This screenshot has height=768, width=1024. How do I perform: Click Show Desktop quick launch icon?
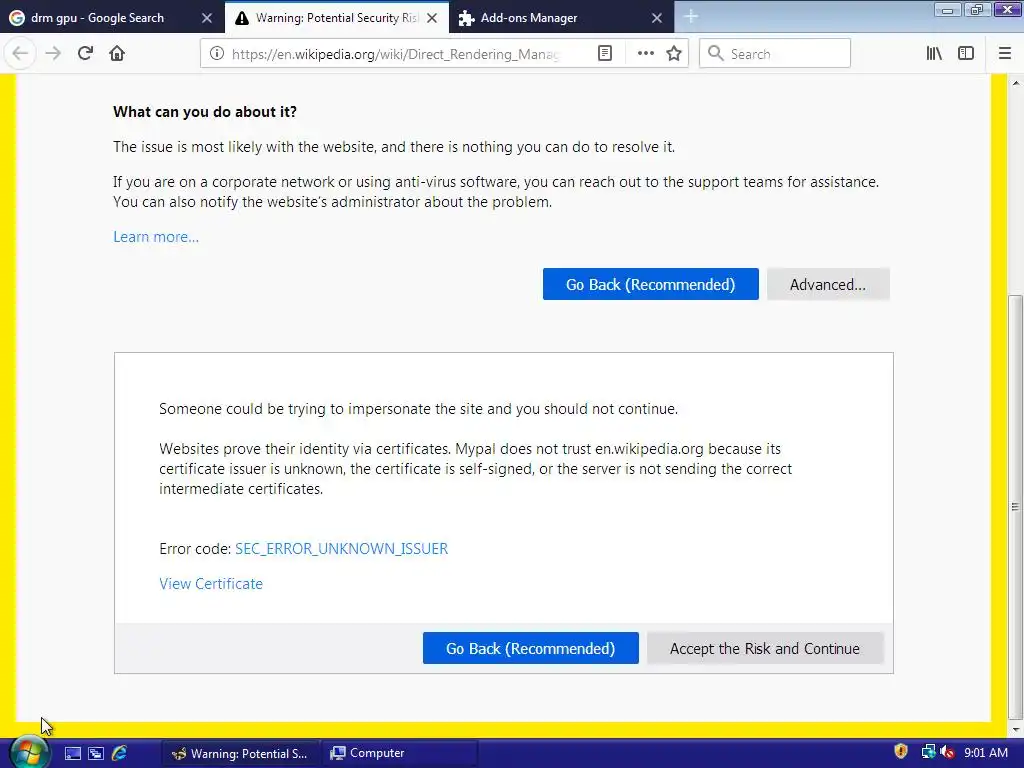coord(72,754)
